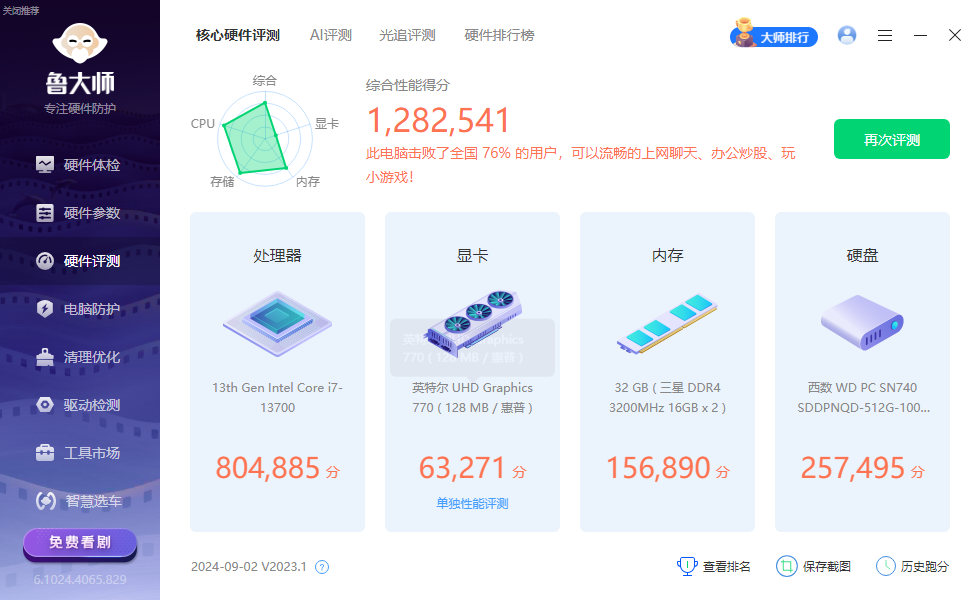Click the 硬件体检 monitor icon

click(x=45, y=165)
